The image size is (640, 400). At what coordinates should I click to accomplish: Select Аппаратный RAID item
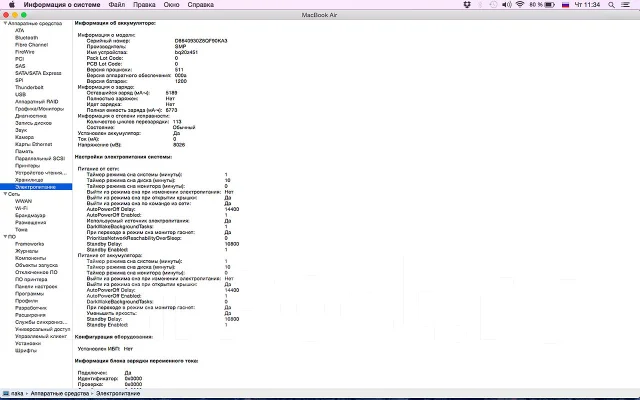[37, 102]
